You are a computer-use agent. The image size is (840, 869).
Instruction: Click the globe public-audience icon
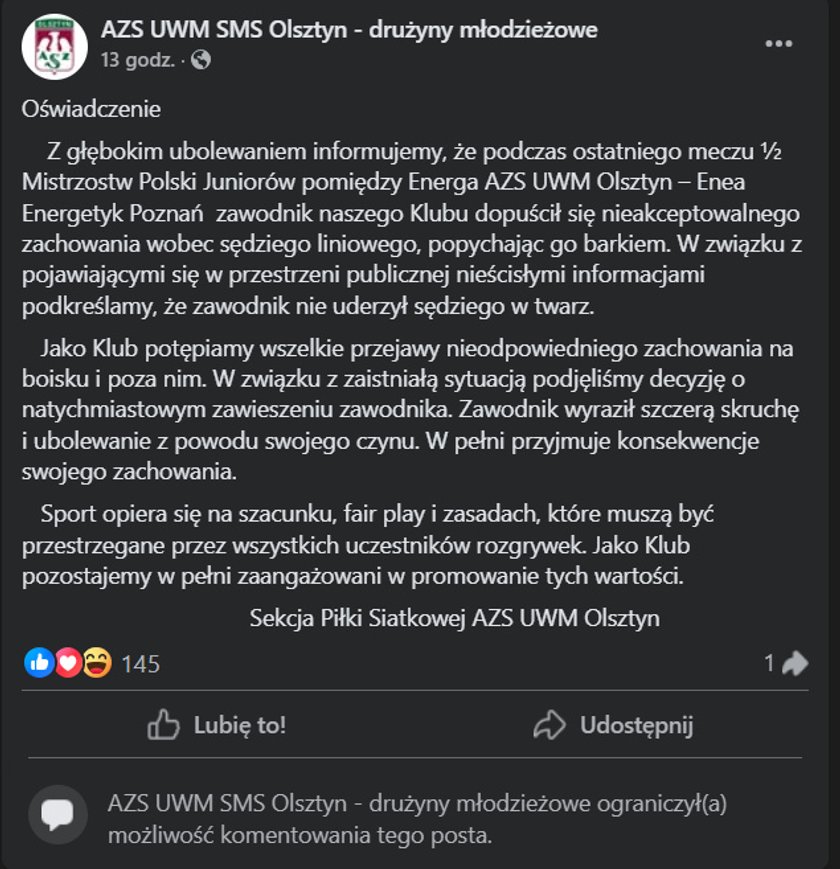(x=201, y=60)
